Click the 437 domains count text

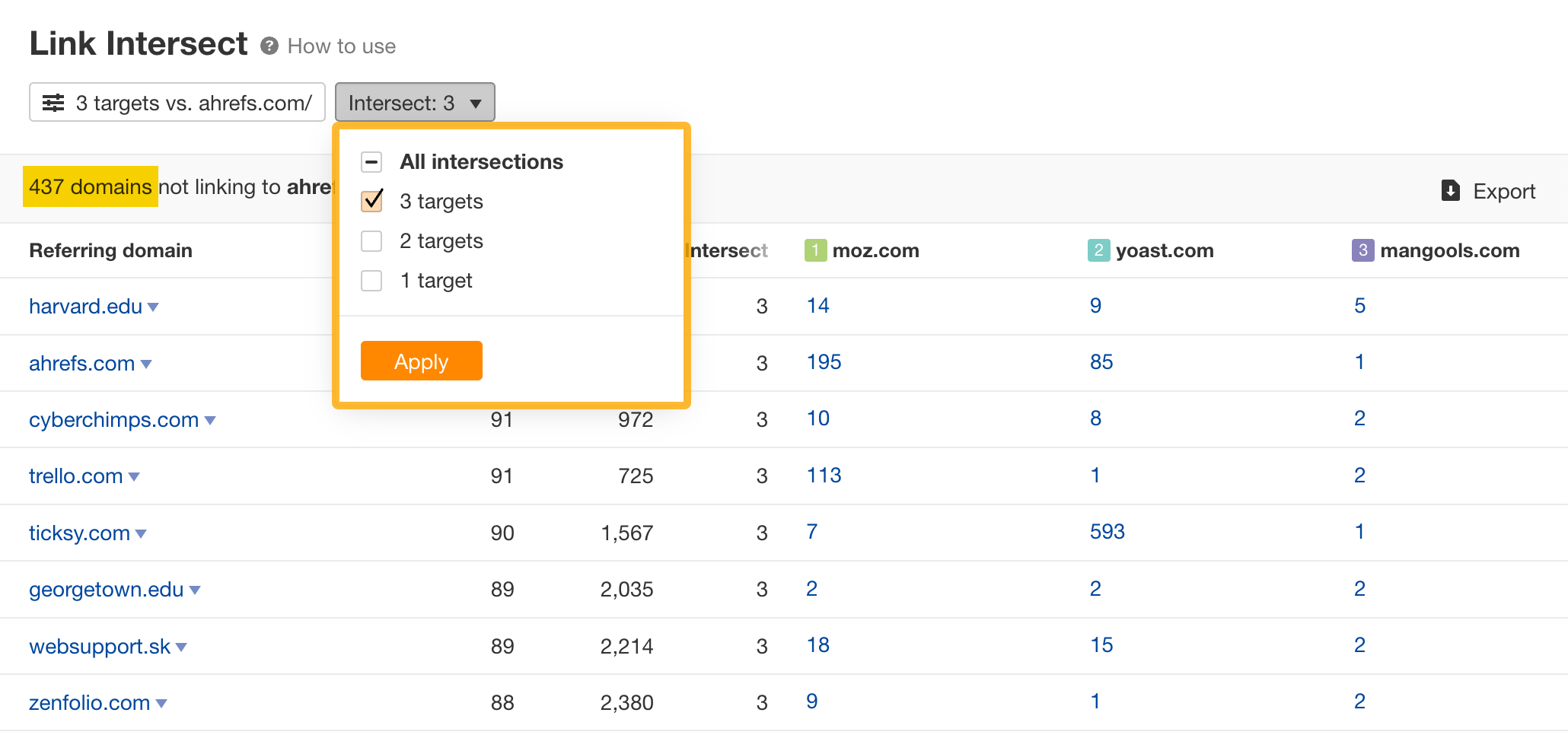(x=91, y=186)
